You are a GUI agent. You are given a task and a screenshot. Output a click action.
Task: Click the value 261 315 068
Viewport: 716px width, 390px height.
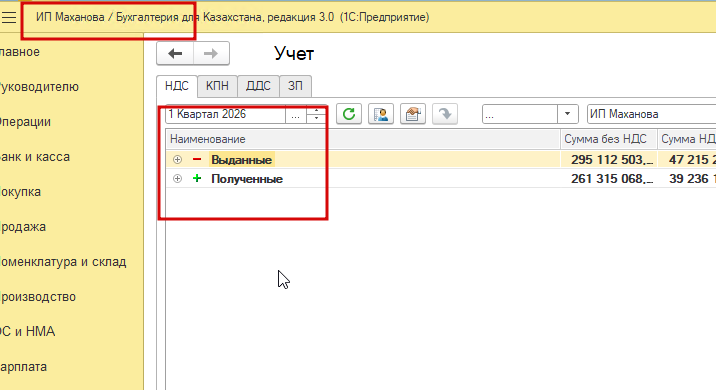click(612, 179)
